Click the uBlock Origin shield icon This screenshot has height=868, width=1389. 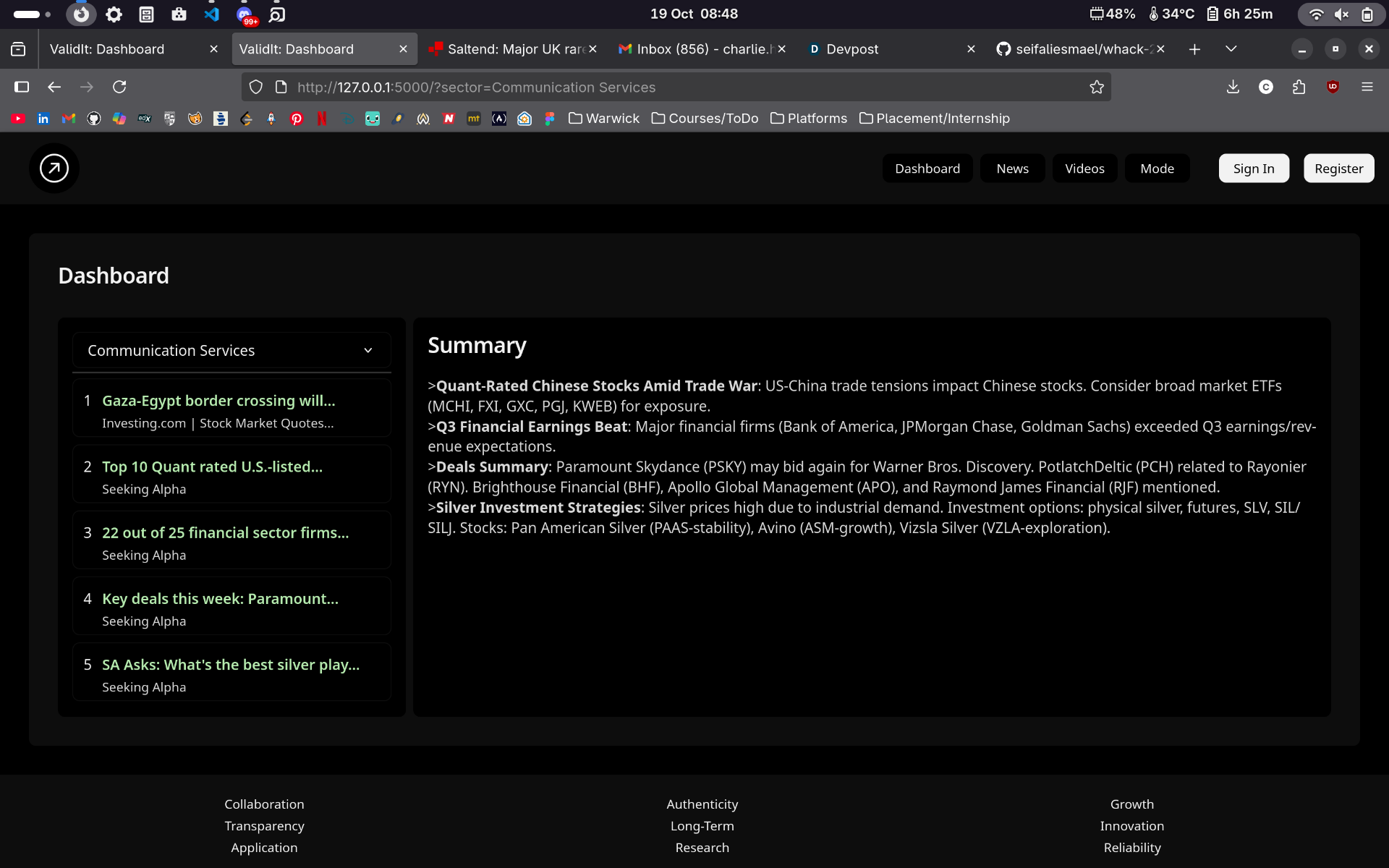[1333, 88]
